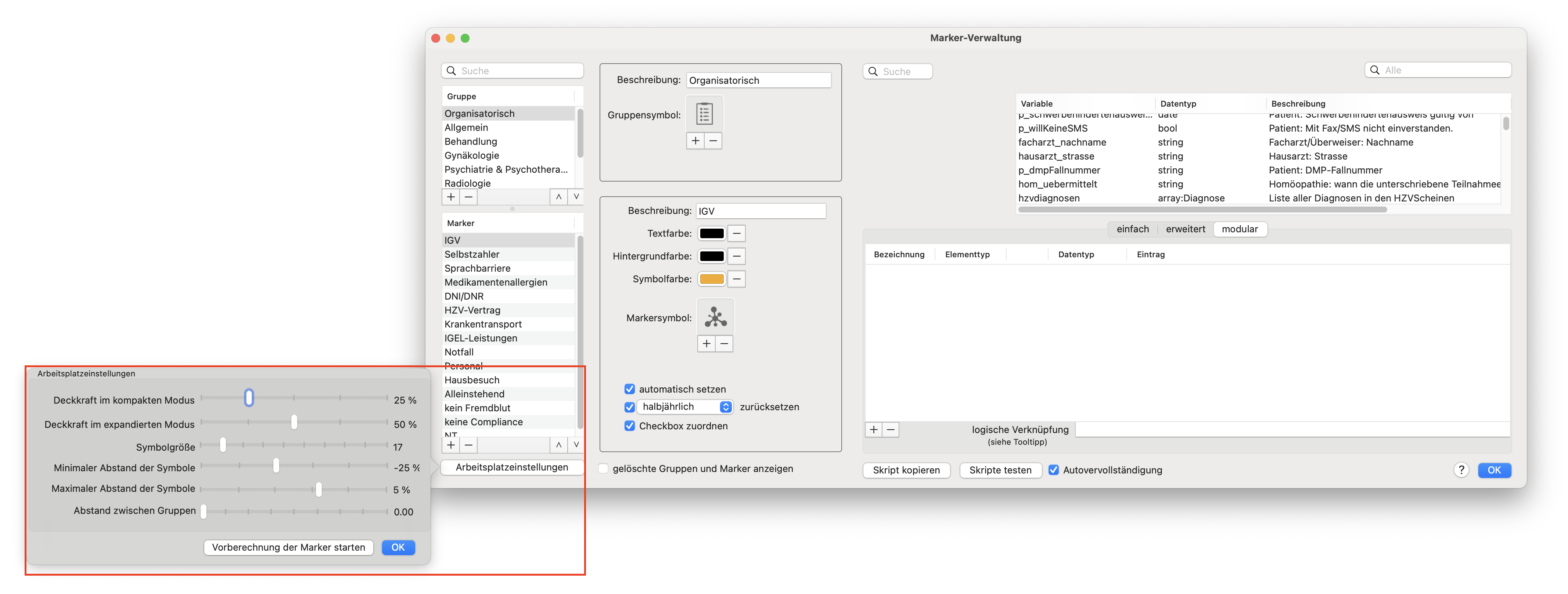The width and height of the screenshot is (1568, 594).
Task: Open the halbjährlich dropdown
Action: (684, 407)
